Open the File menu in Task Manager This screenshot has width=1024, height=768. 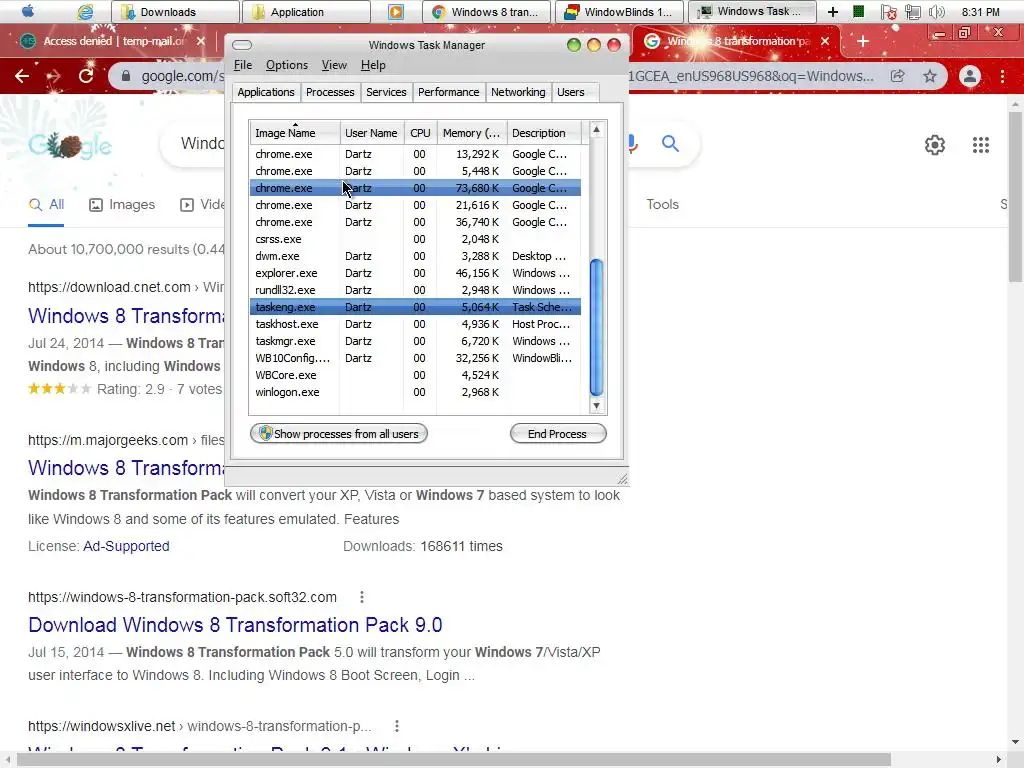pyautogui.click(x=243, y=65)
